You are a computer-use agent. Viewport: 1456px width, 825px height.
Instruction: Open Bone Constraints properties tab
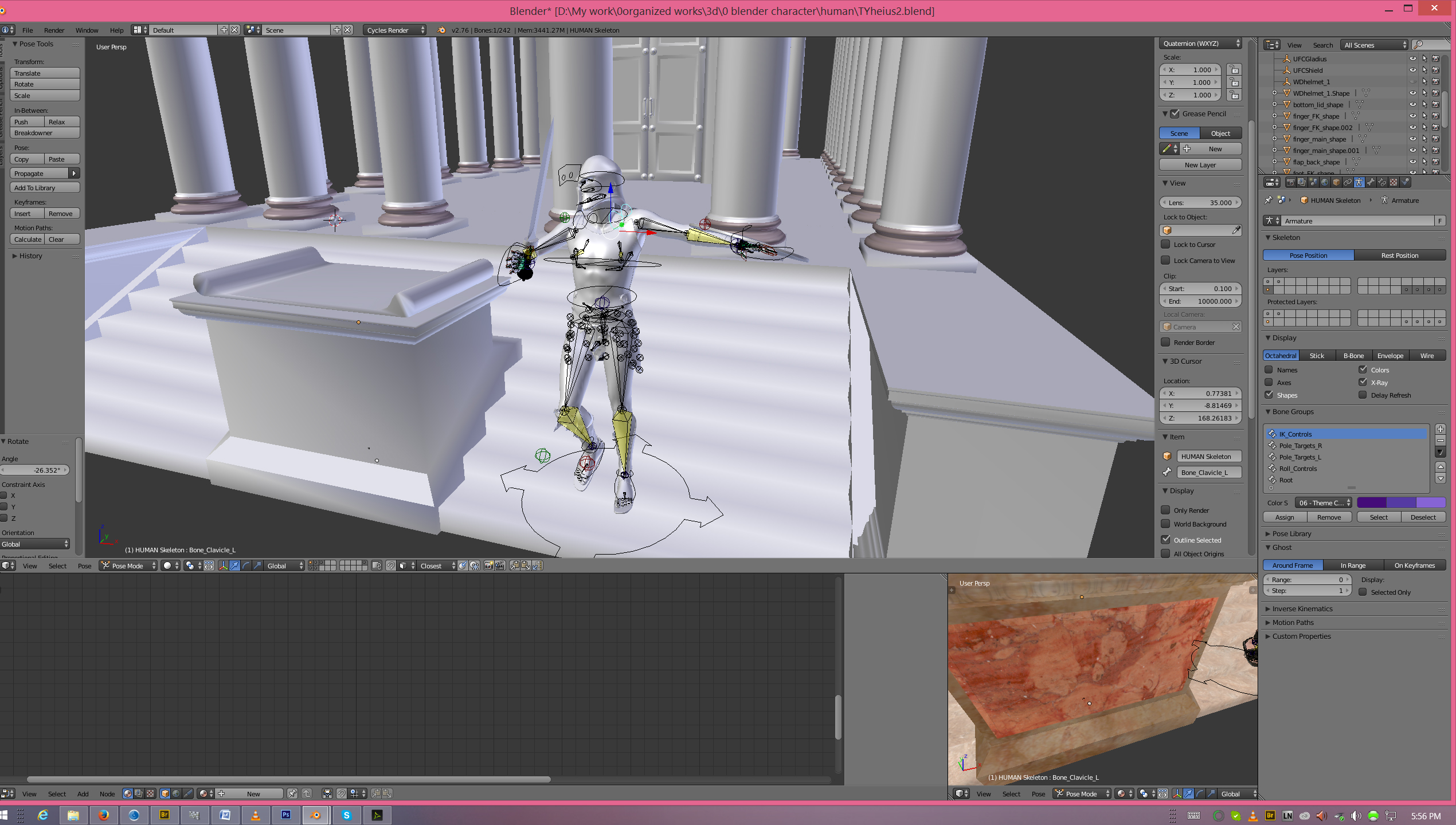click(x=1382, y=182)
